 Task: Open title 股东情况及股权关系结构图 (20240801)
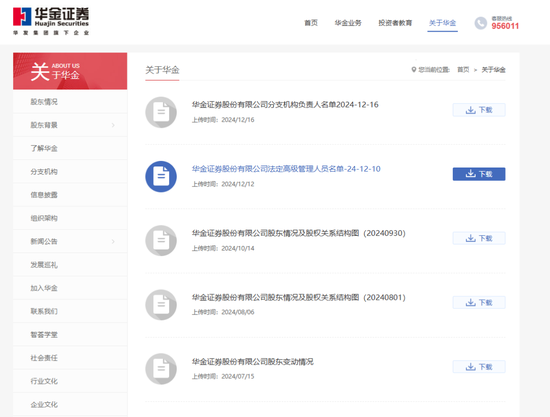tap(299, 297)
